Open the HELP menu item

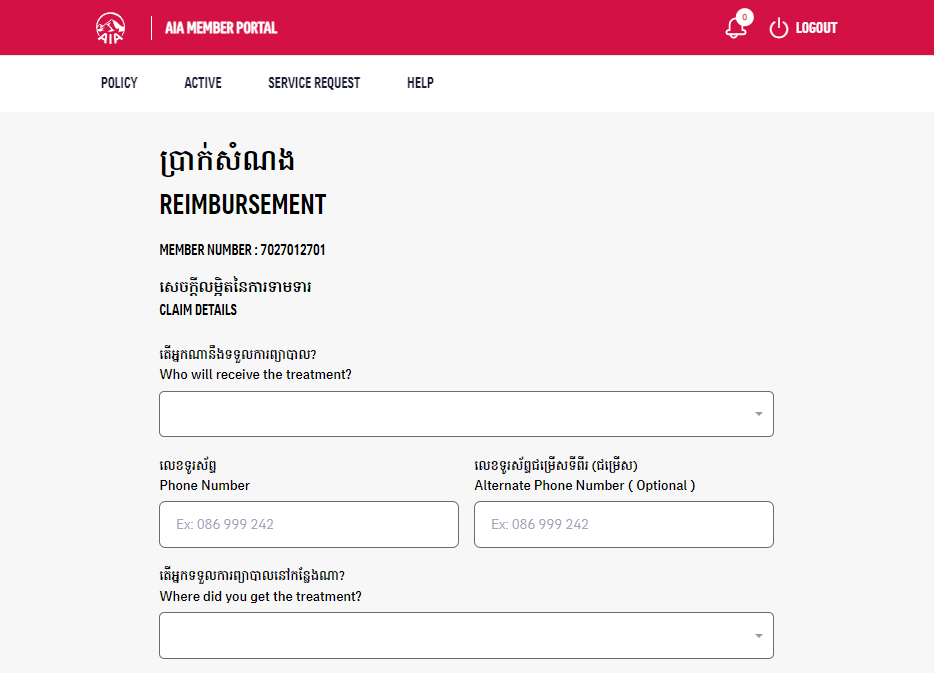(x=421, y=83)
